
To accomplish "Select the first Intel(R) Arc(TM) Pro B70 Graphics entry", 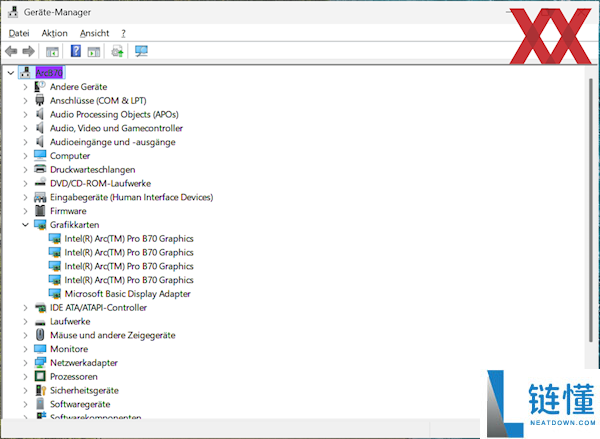I will pyautogui.click(x=129, y=238).
